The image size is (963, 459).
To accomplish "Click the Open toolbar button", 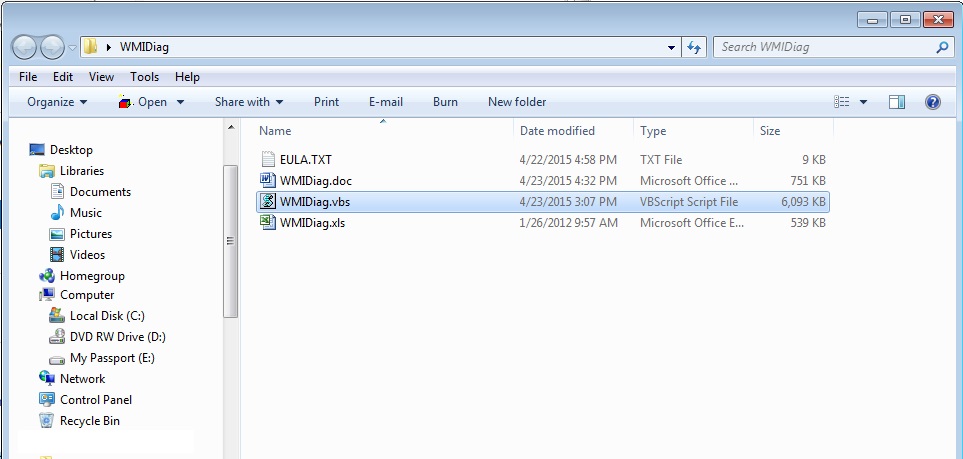I will [142, 102].
